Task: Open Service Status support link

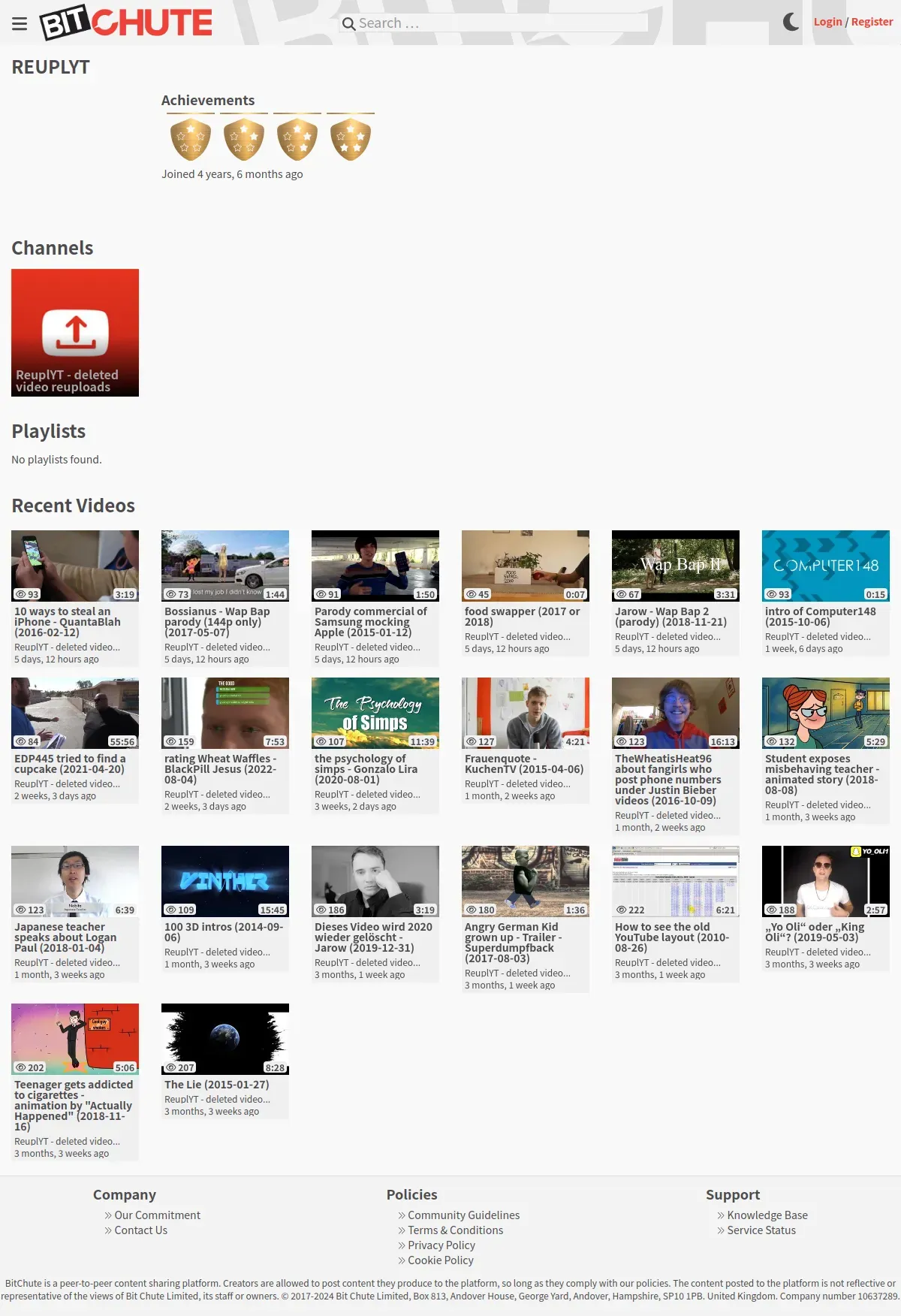Action: 761,1230
